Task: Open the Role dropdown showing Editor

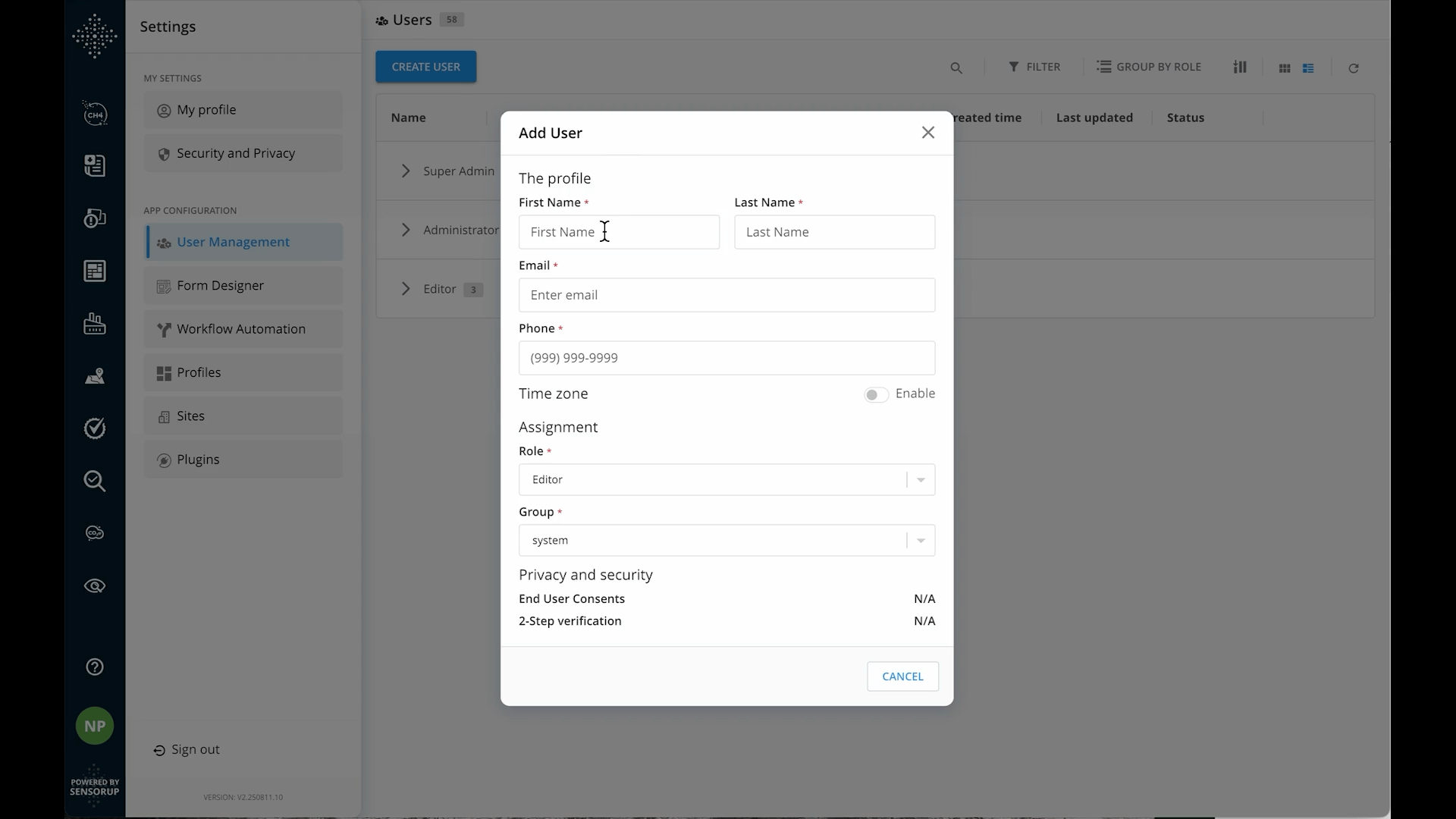Action: [920, 479]
